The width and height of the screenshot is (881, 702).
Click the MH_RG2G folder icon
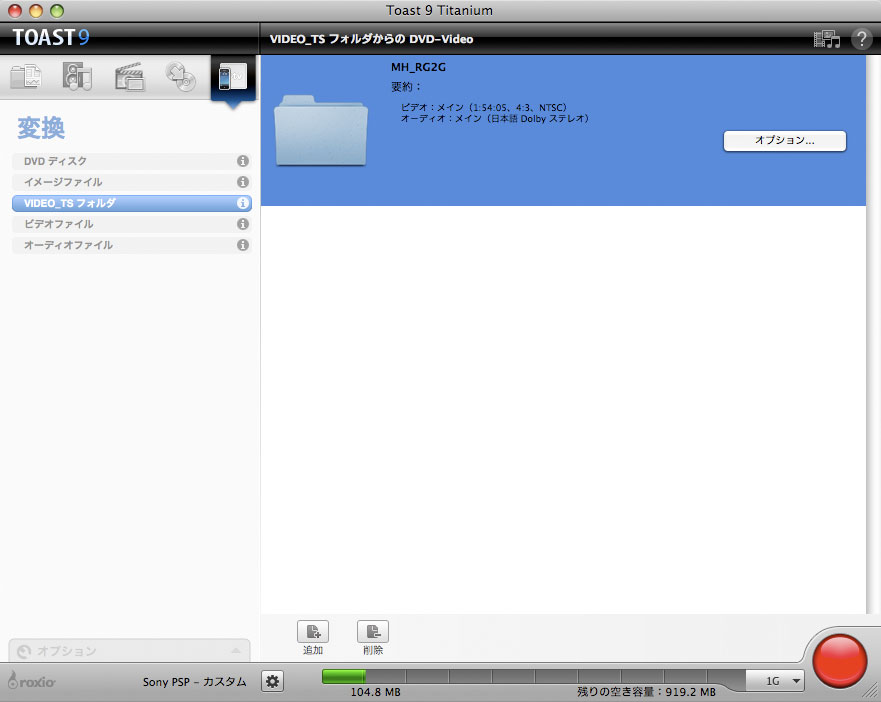[321, 130]
